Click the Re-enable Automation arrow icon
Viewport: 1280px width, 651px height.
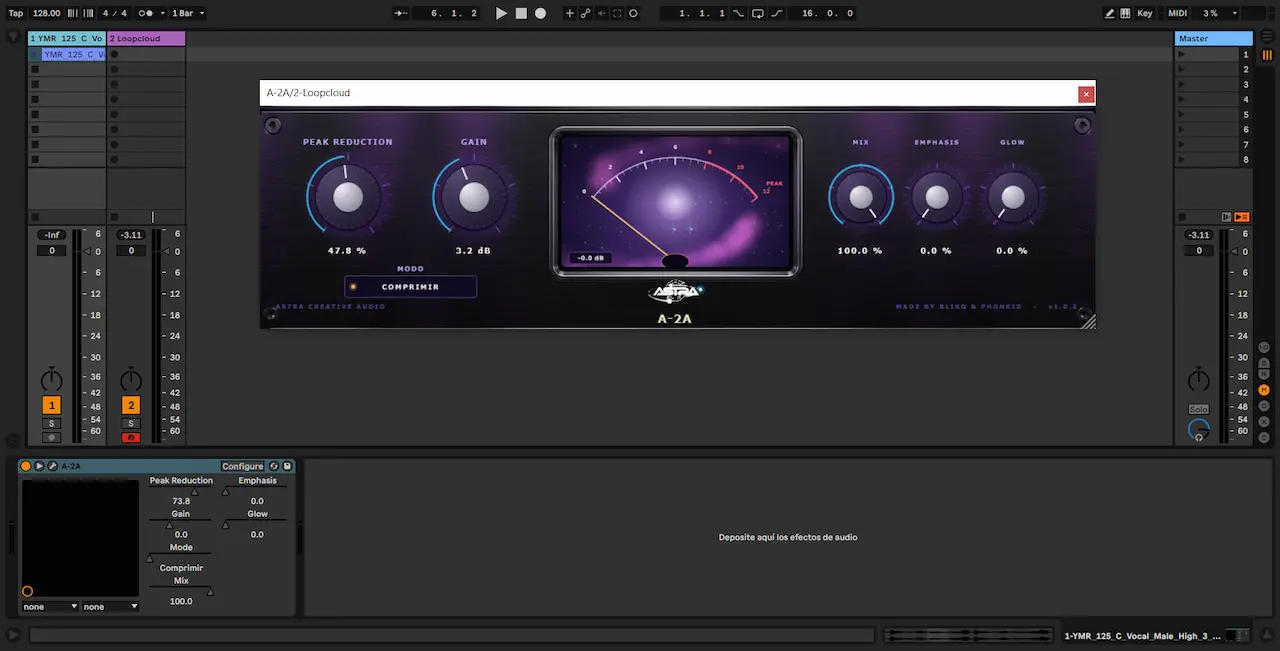click(601, 13)
